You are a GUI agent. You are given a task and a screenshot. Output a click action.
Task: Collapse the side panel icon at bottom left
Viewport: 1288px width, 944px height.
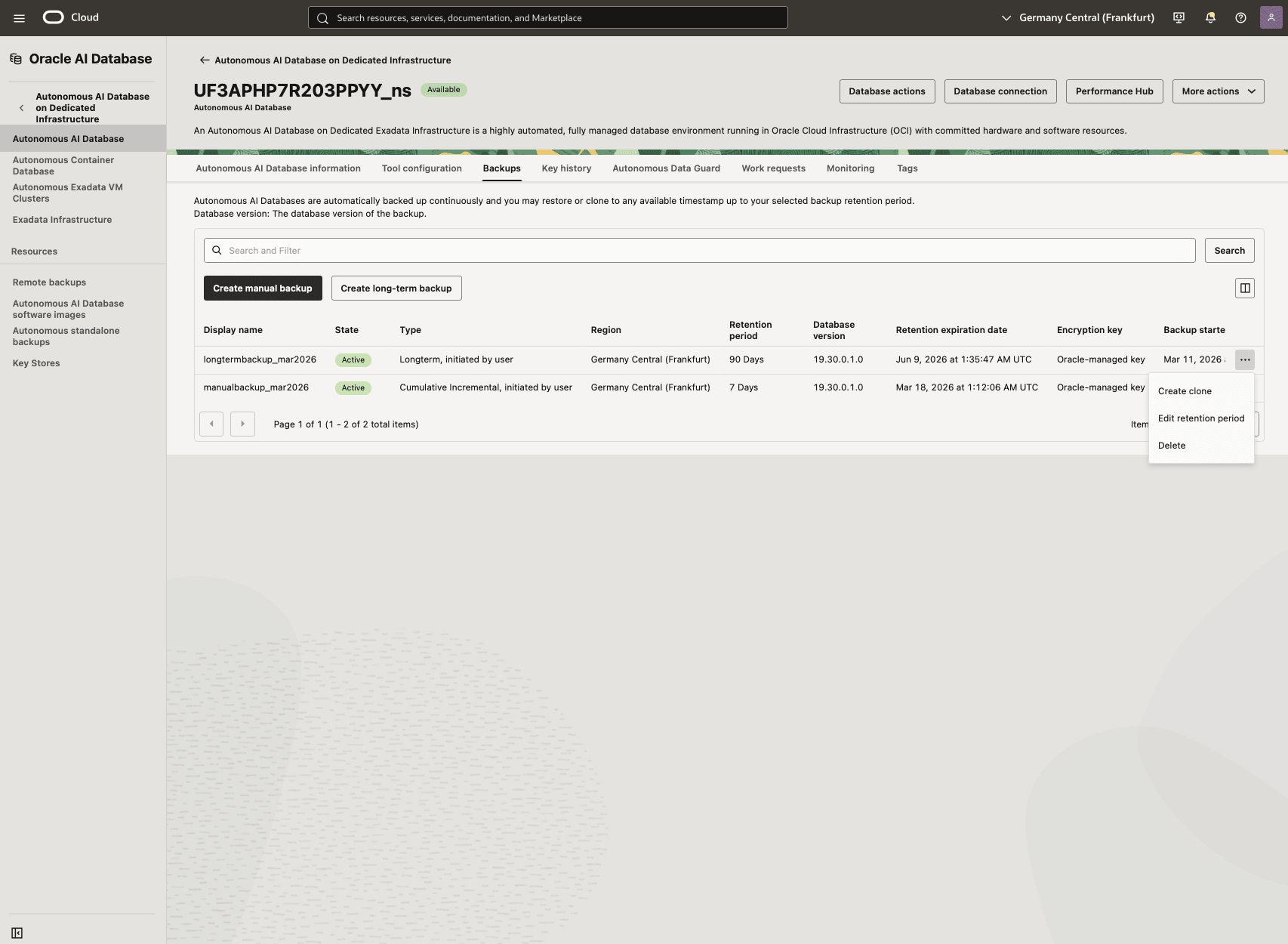pos(17,933)
